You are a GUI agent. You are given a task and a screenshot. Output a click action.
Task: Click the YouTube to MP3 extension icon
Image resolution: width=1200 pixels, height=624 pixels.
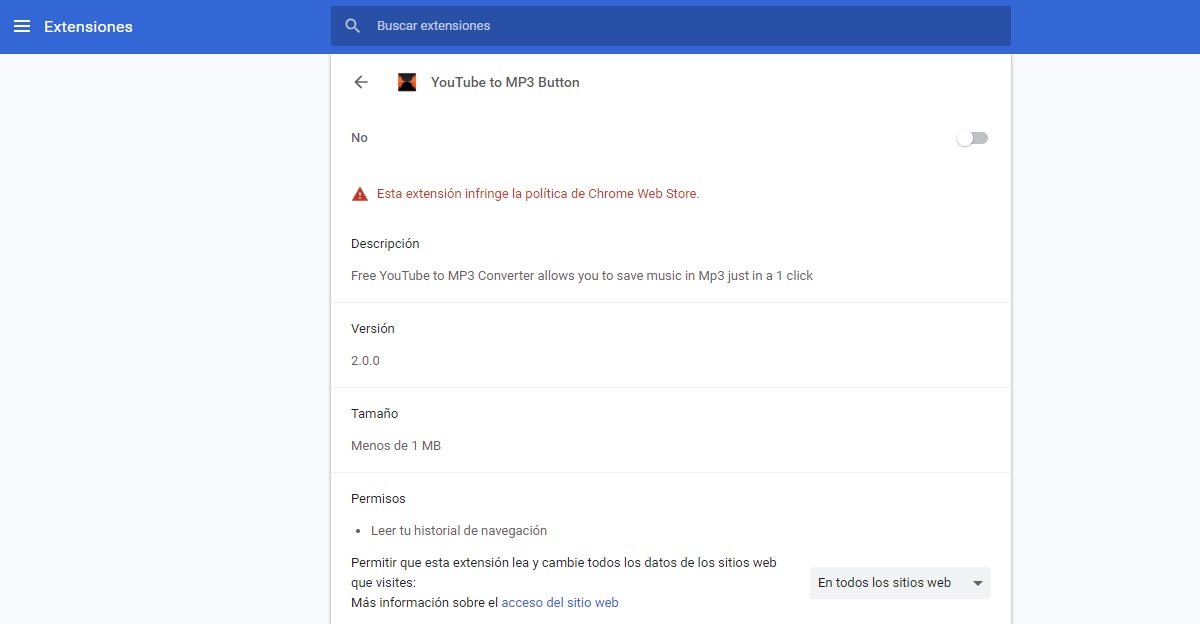[x=407, y=83]
